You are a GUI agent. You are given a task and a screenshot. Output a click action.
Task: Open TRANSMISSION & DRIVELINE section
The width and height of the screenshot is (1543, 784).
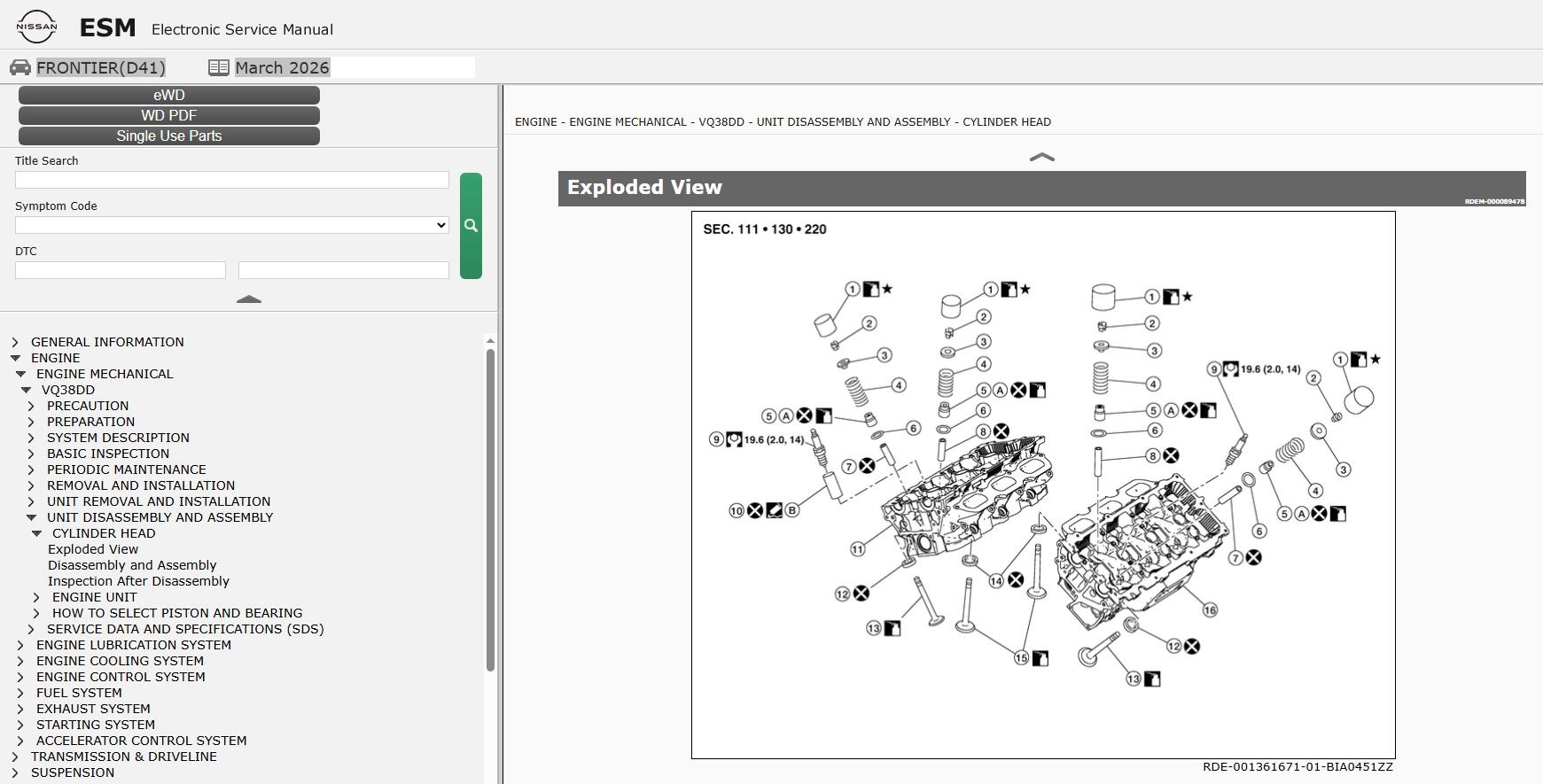(124, 757)
